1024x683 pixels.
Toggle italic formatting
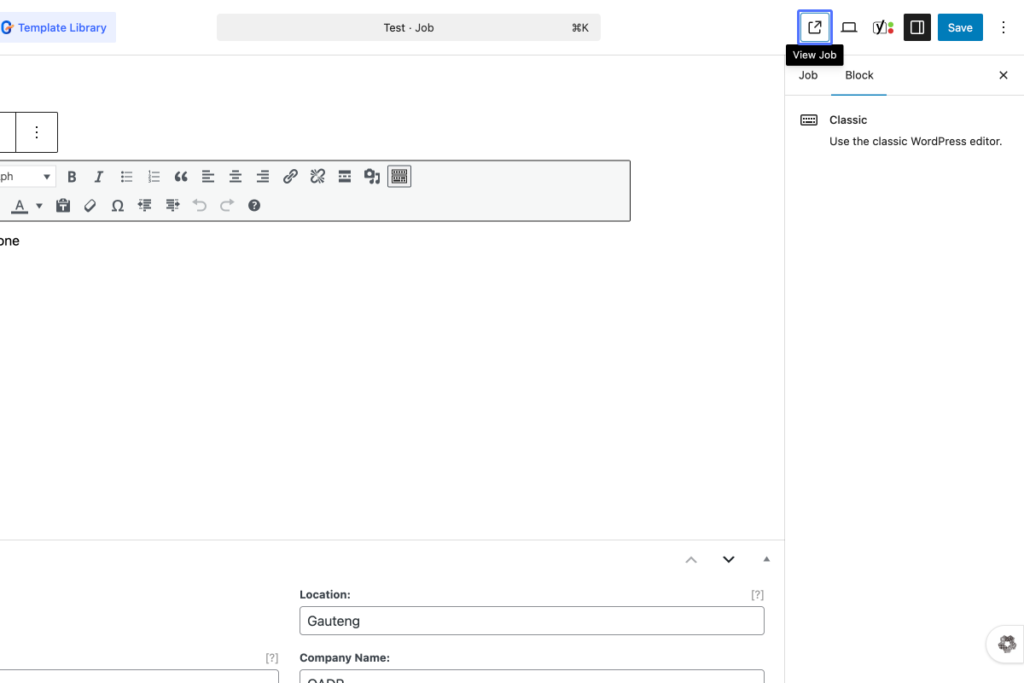(99, 177)
